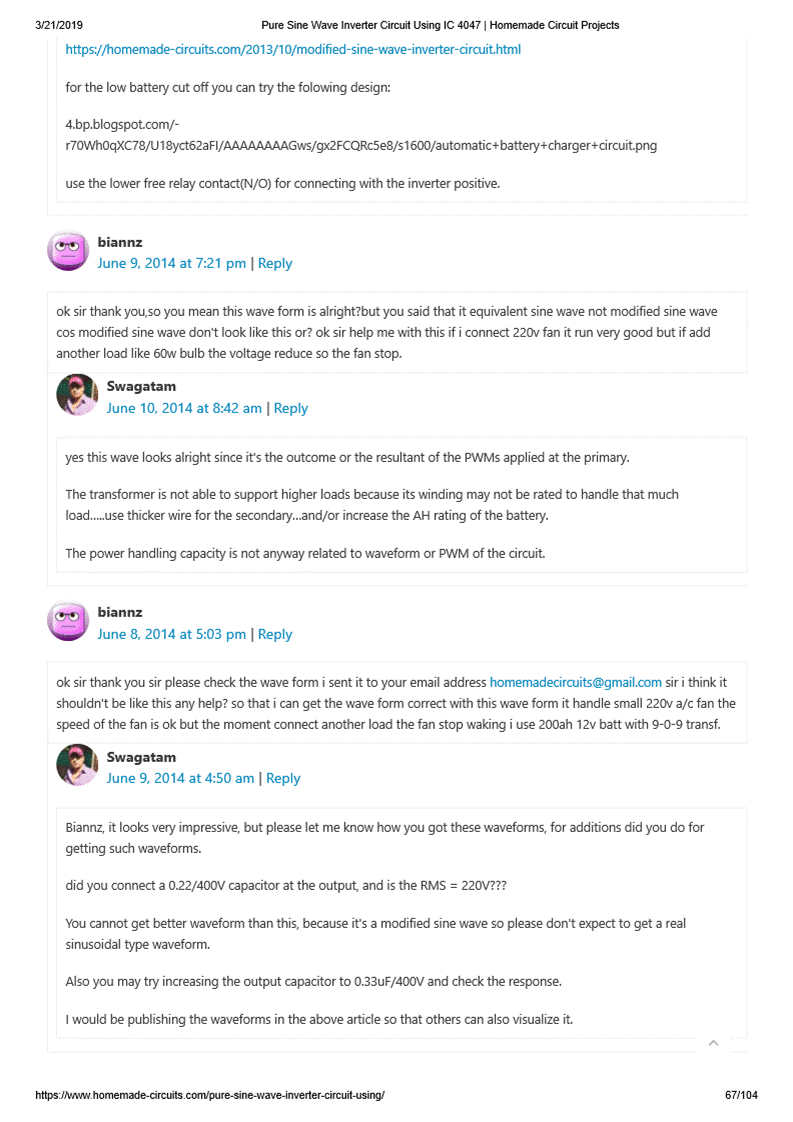The height and width of the screenshot is (1122, 793).
Task: Reply to Swagatam's 4:50 am comment
Action: [x=283, y=778]
